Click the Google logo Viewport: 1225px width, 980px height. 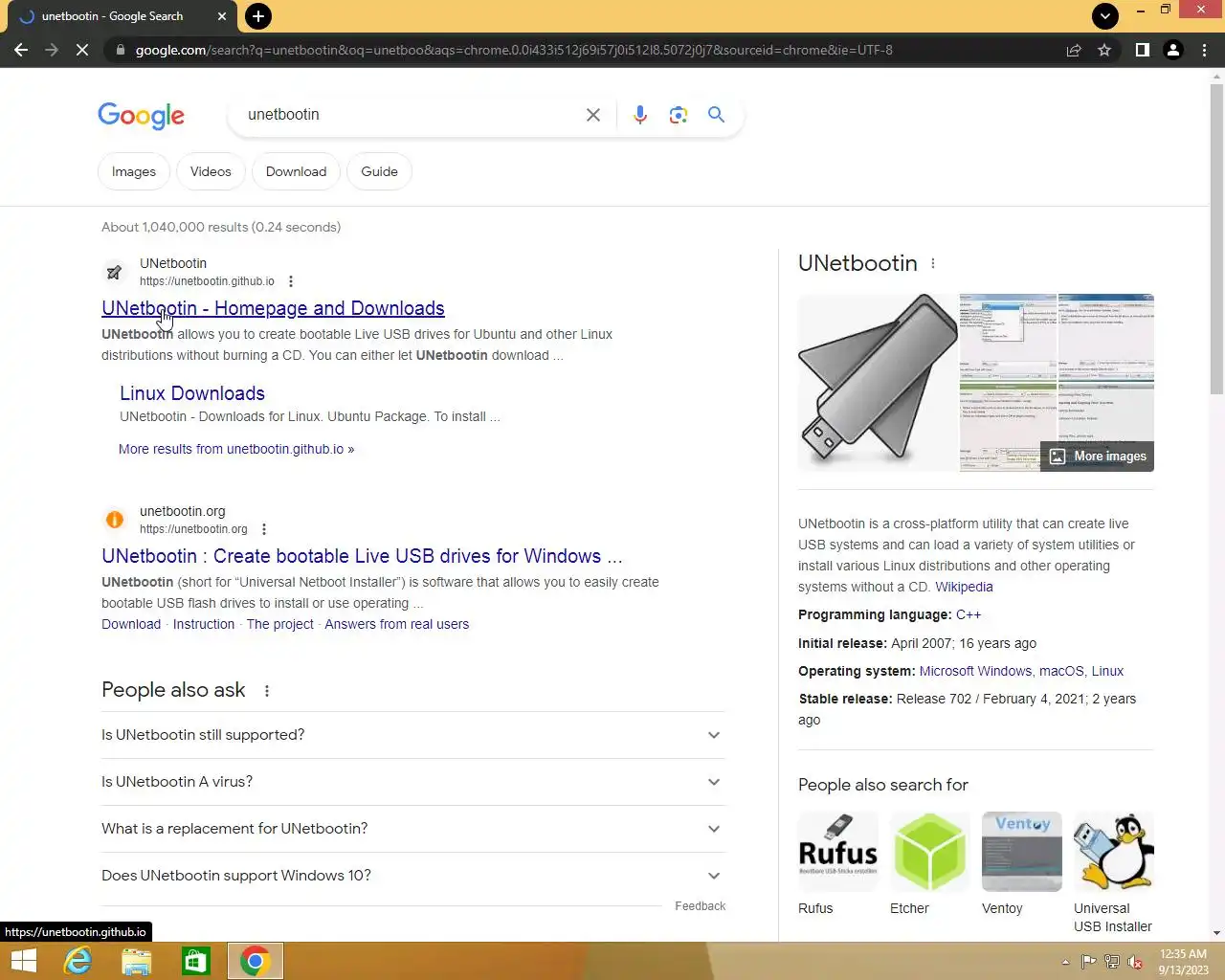pyautogui.click(x=141, y=116)
